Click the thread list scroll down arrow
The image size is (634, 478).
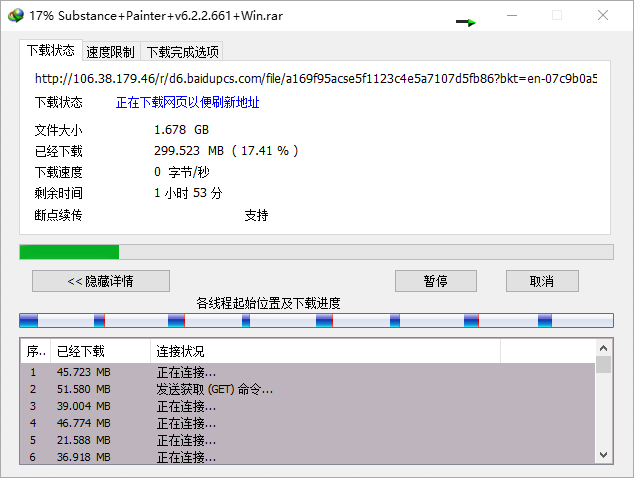click(604, 455)
